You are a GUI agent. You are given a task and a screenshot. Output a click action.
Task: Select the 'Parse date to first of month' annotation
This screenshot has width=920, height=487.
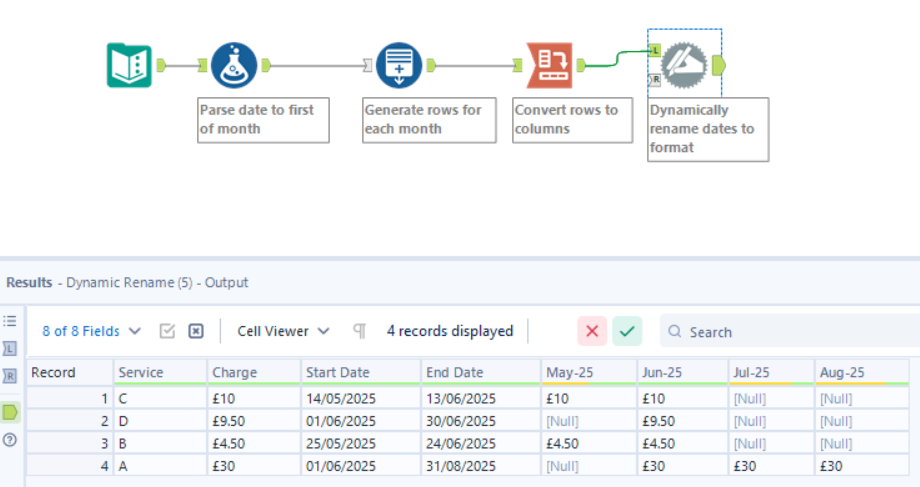pos(263,120)
